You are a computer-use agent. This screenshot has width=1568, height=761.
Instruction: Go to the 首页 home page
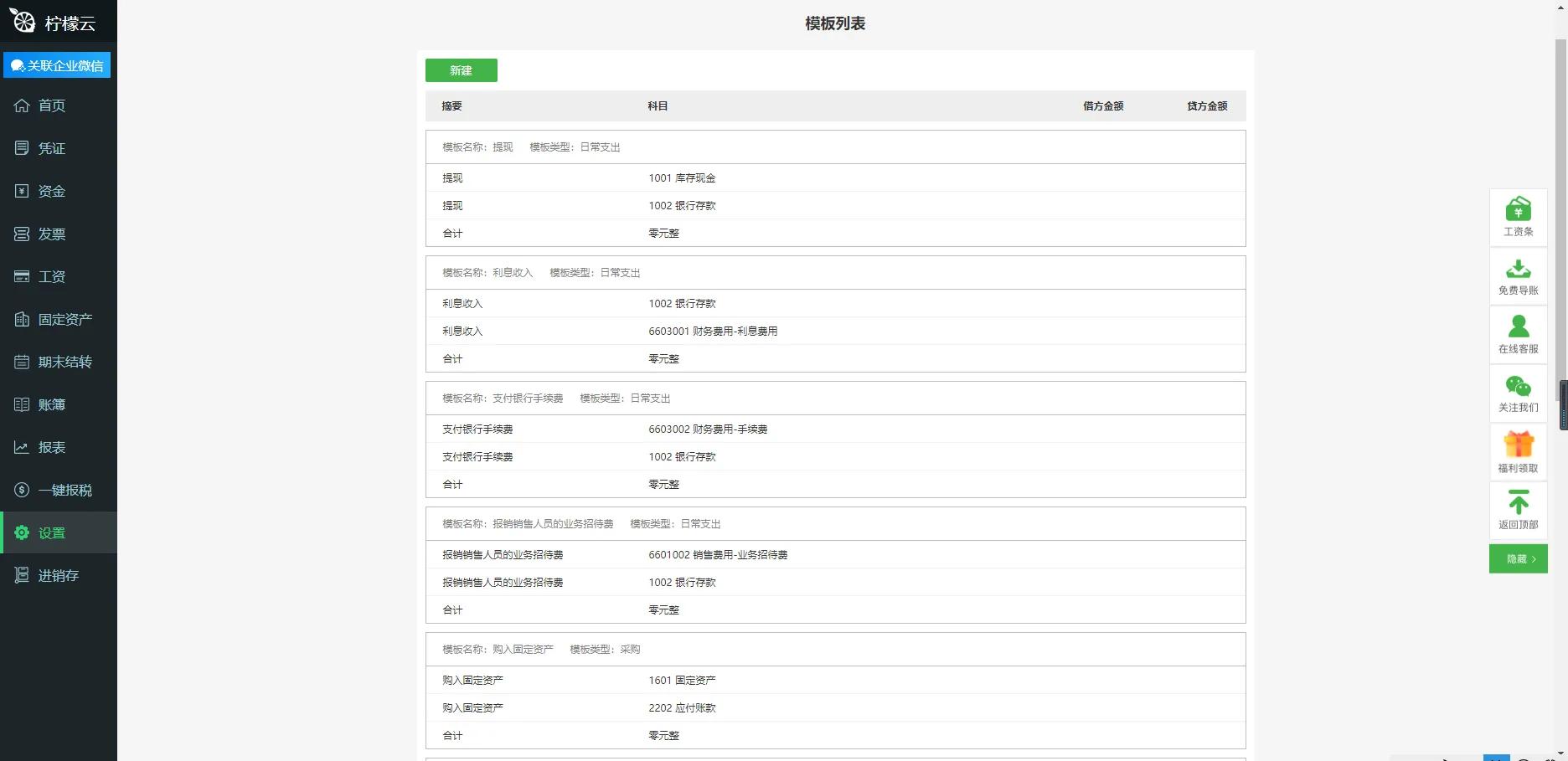coord(50,105)
